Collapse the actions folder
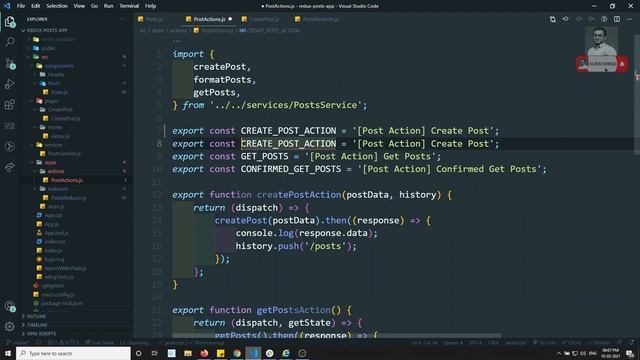 (x=56, y=171)
